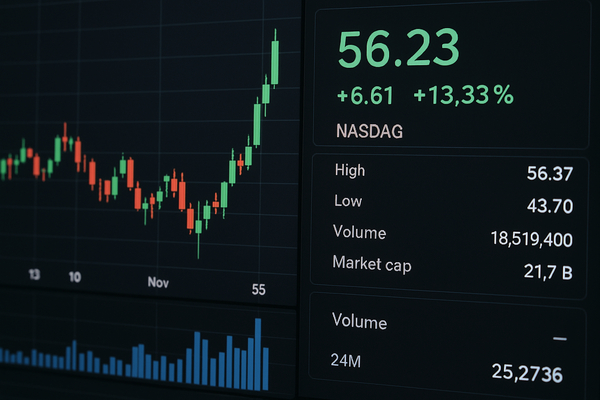Image resolution: width=600 pixels, height=400 pixels.
Task: Click the 25,2736 value
Action: pyautogui.click(x=527, y=374)
